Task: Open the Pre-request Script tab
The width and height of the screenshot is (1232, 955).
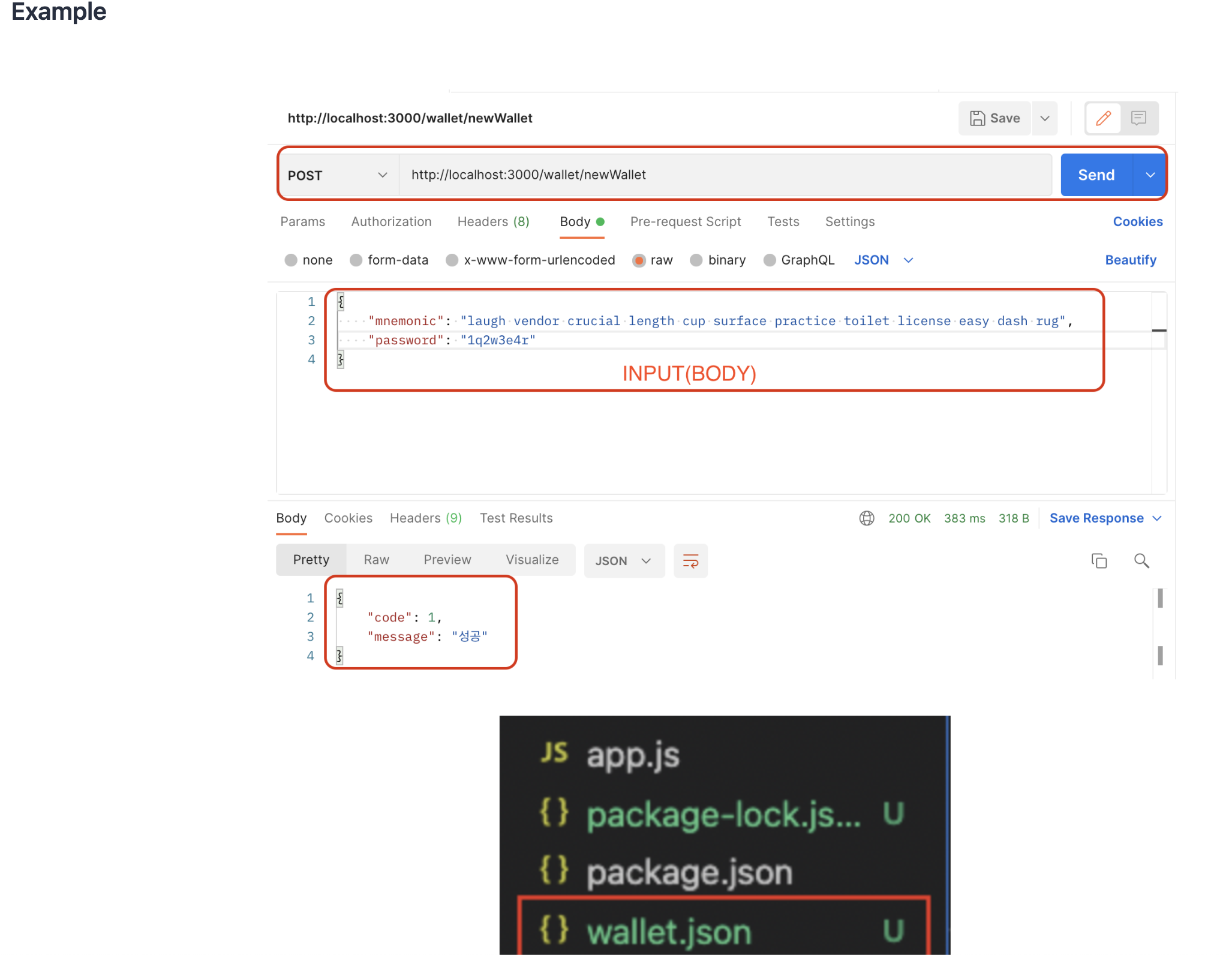Action: click(x=685, y=222)
